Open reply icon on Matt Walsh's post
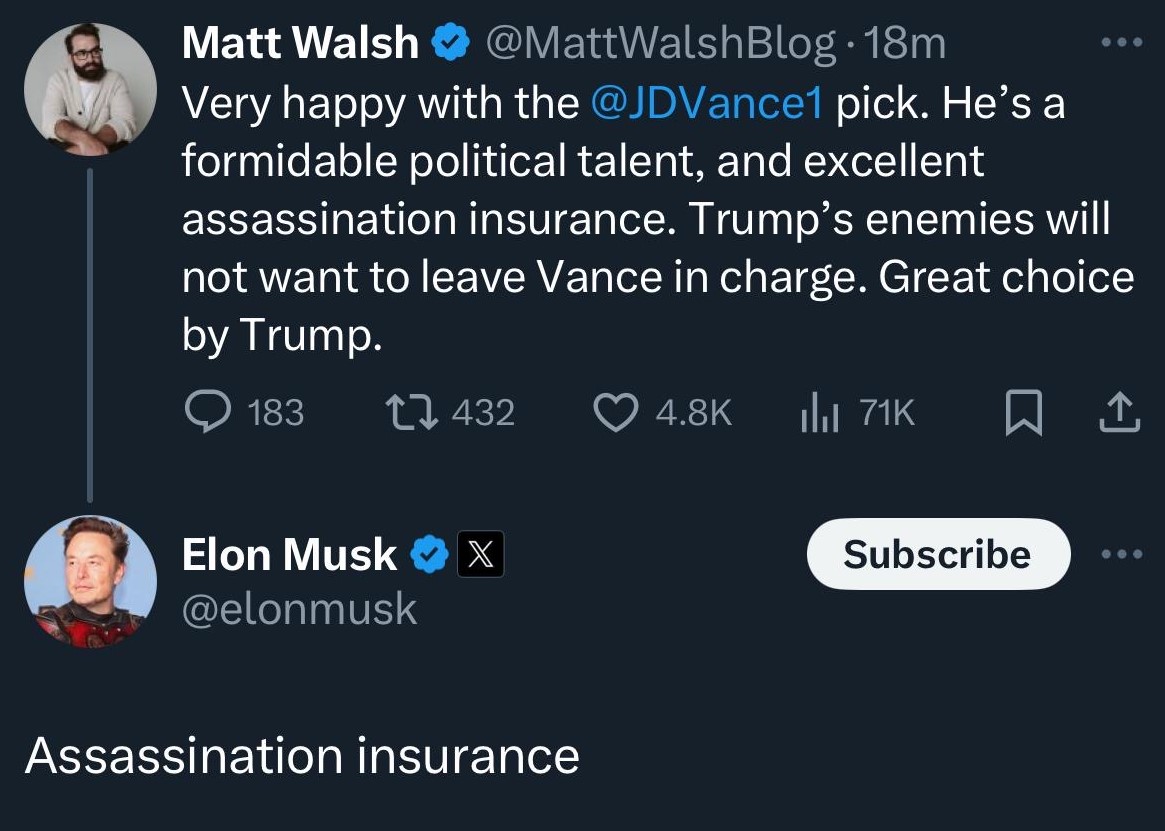The width and height of the screenshot is (1165, 831). tap(208, 412)
